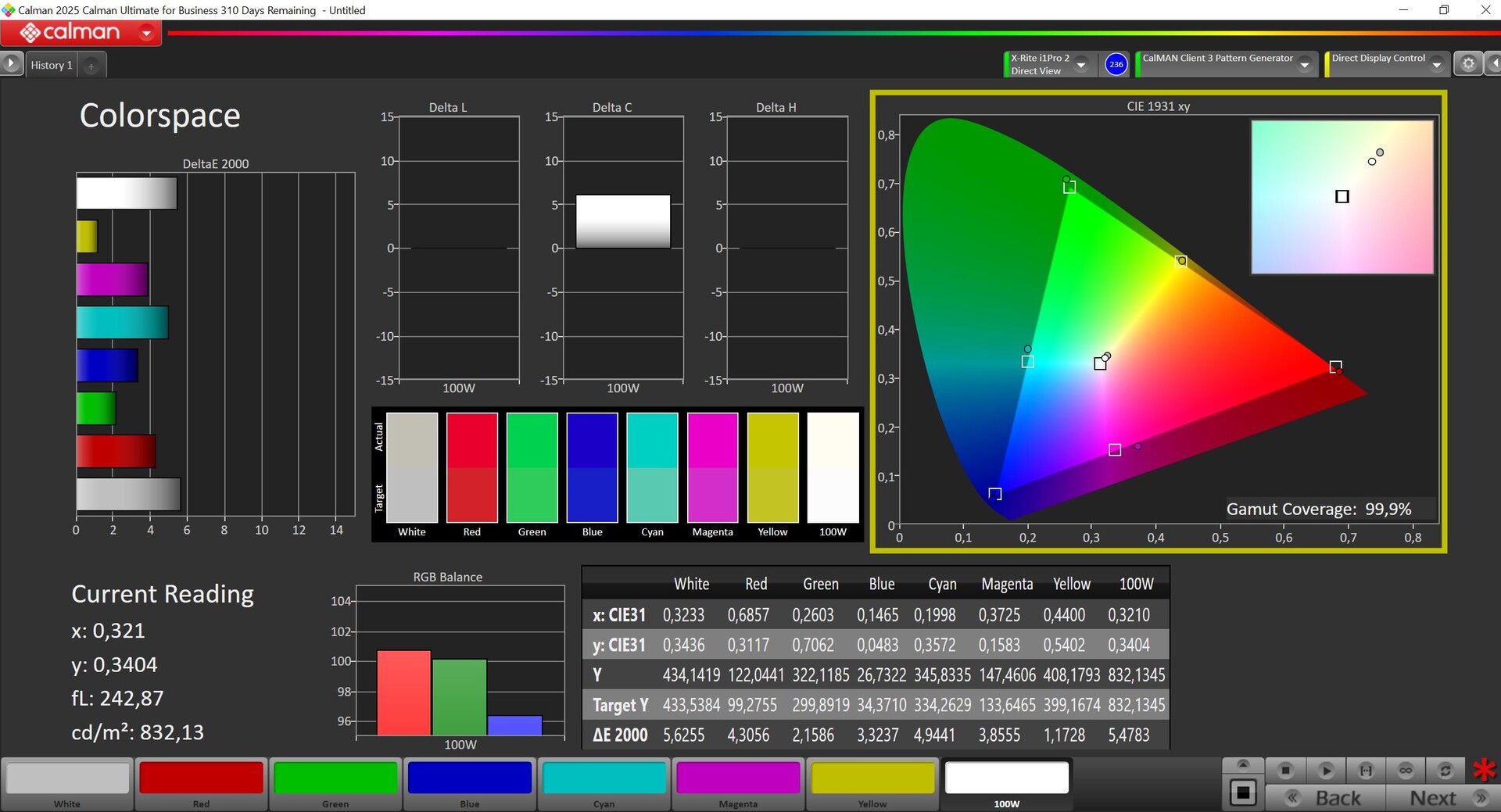Open the Calman main menu
1501x812 pixels.
coord(81,33)
